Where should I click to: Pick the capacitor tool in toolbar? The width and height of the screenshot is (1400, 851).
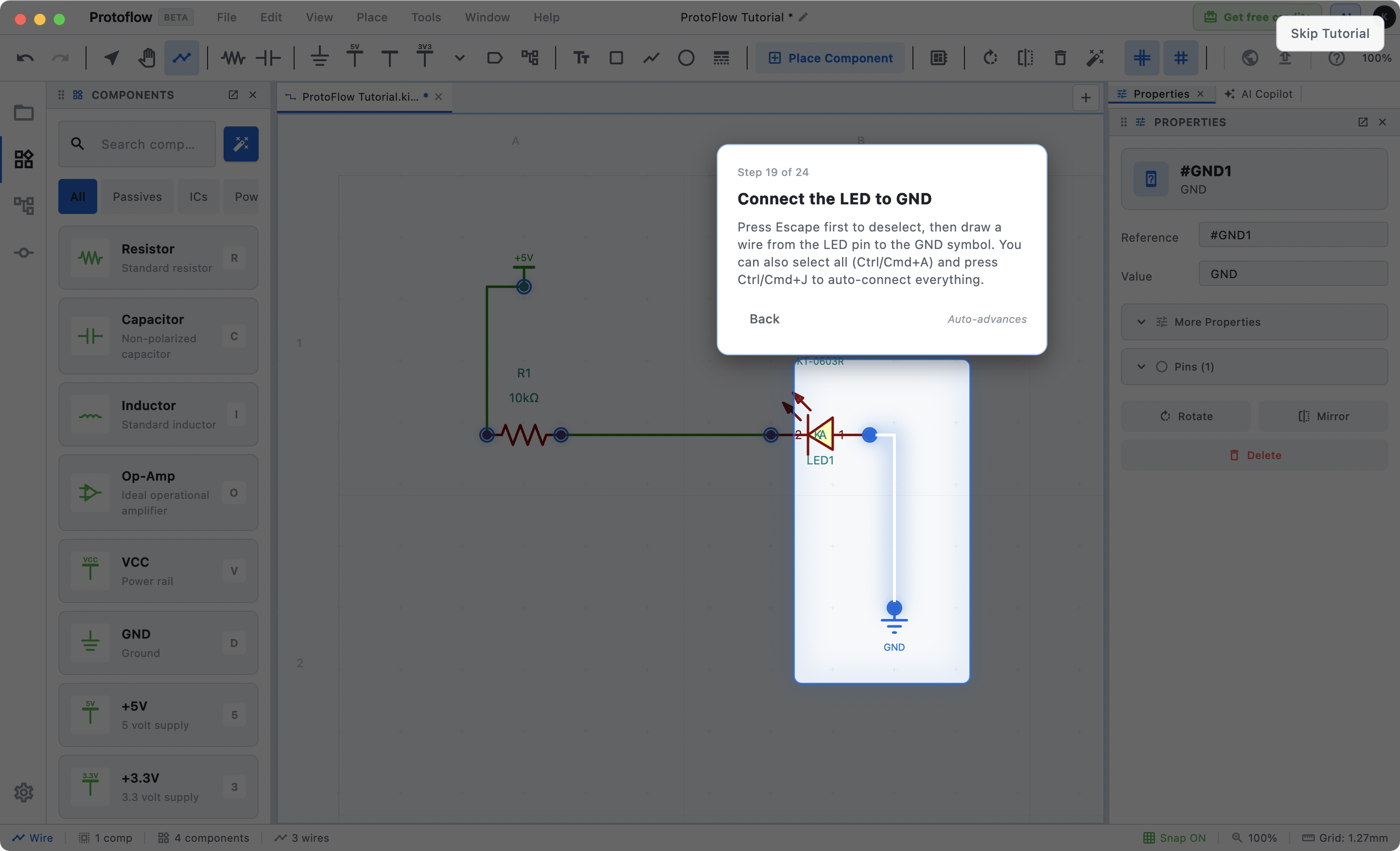click(268, 58)
